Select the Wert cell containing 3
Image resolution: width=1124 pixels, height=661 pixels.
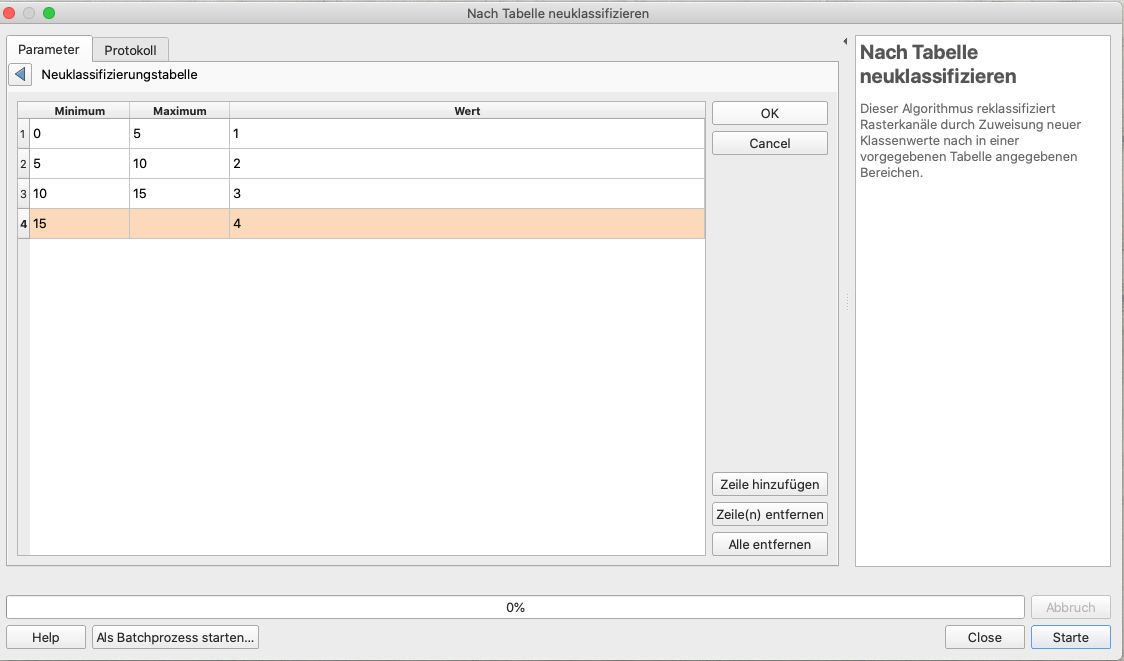pyautogui.click(x=466, y=194)
